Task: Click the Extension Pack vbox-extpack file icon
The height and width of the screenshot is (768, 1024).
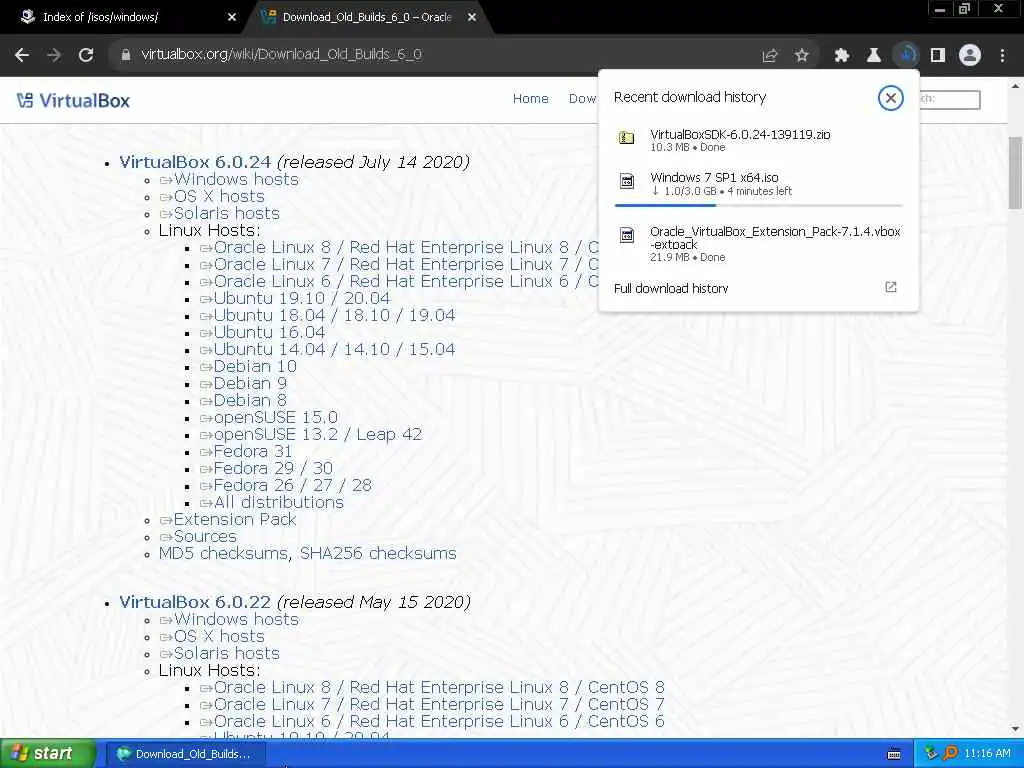Action: pyautogui.click(x=626, y=235)
